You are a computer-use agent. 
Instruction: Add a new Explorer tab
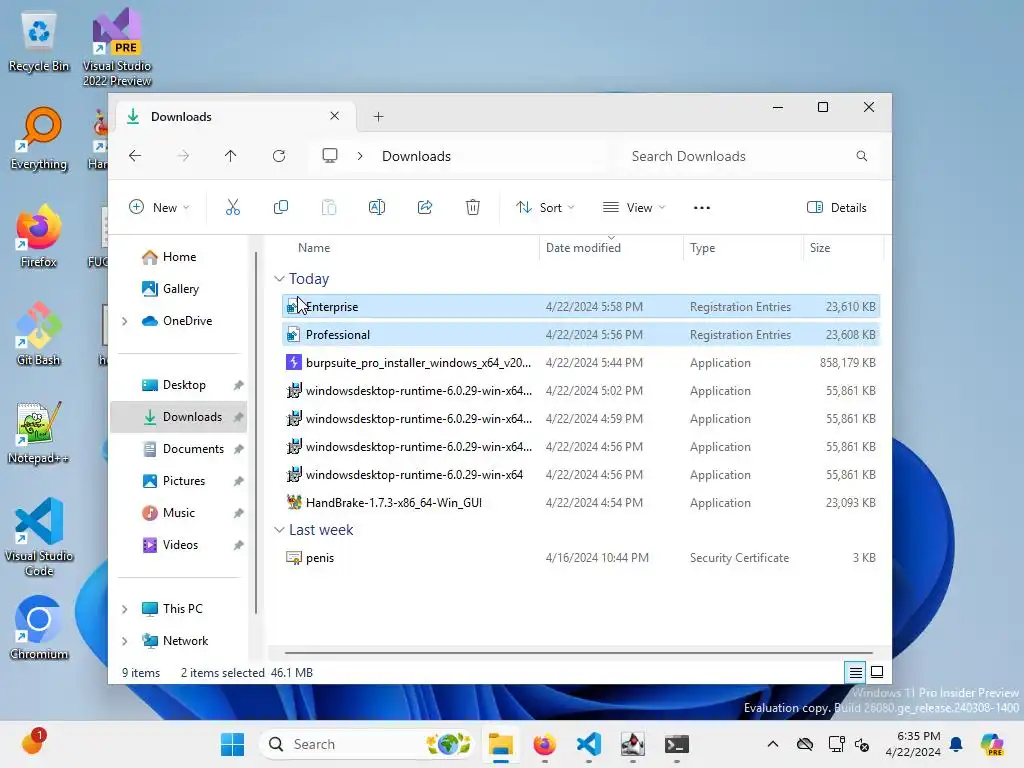coord(379,117)
